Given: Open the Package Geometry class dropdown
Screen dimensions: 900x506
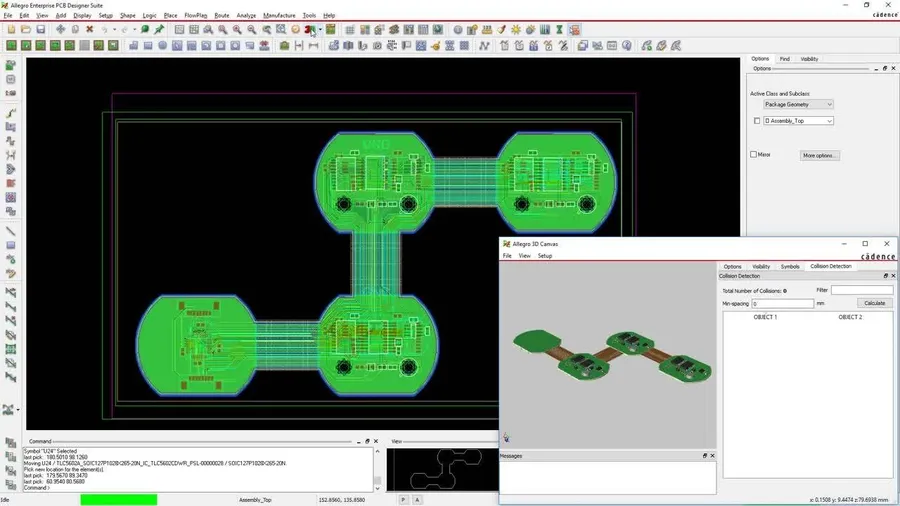Looking at the screenshot, I should 798,104.
